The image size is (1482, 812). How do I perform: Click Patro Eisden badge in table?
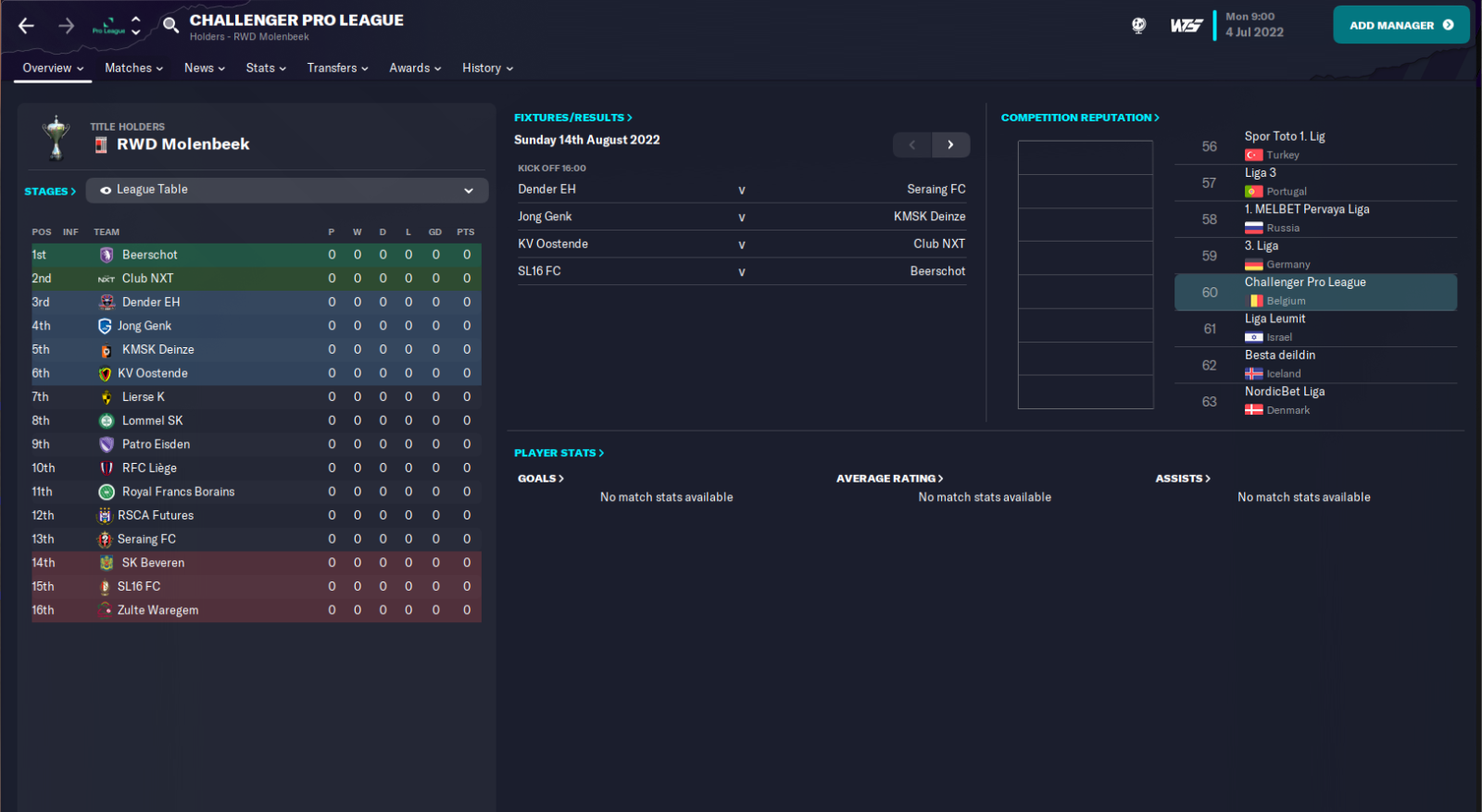click(x=107, y=444)
